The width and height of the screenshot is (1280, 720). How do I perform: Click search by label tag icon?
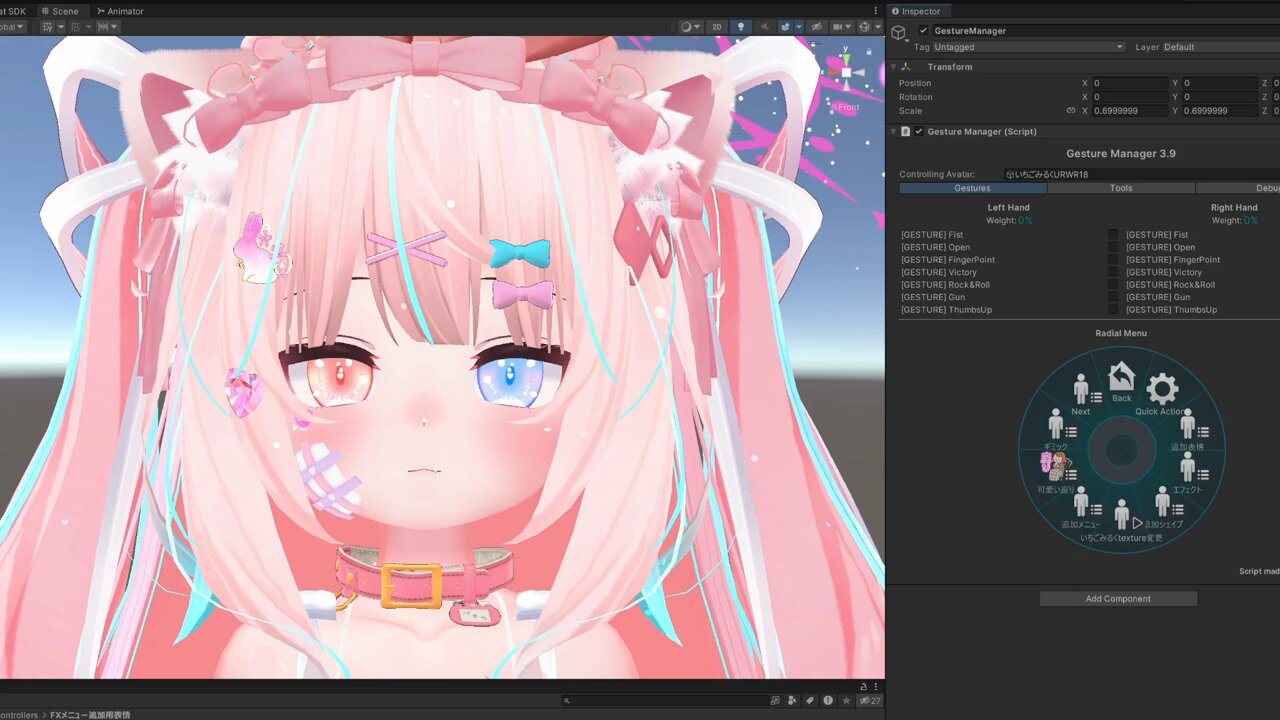click(810, 700)
